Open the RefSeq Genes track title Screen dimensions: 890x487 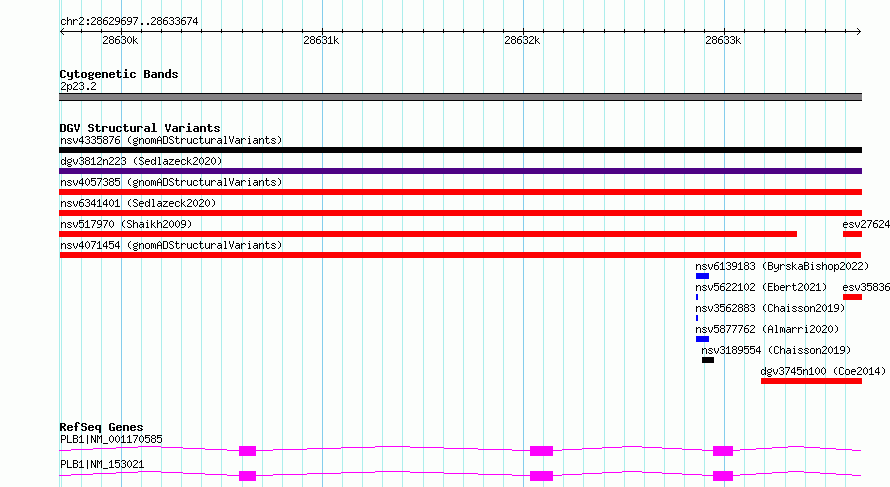[102, 427]
